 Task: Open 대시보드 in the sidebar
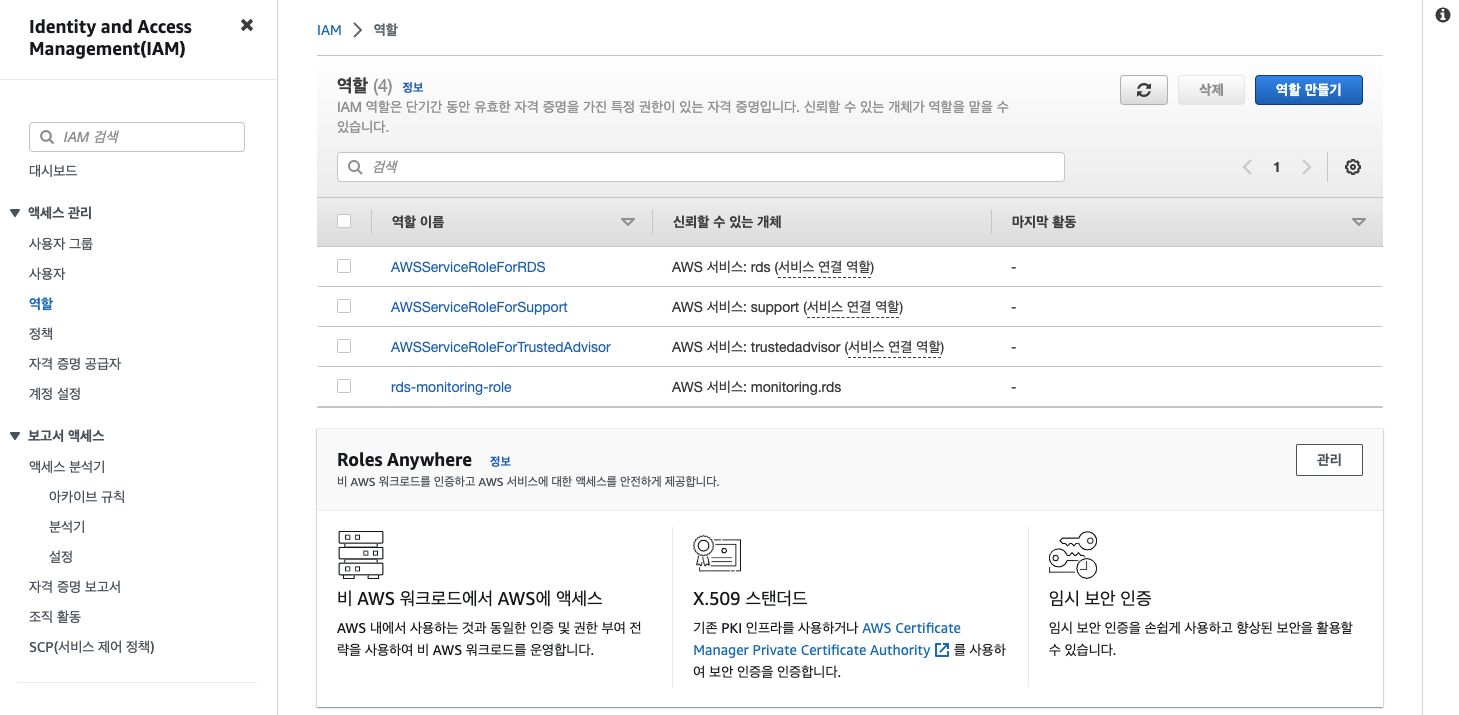53,171
